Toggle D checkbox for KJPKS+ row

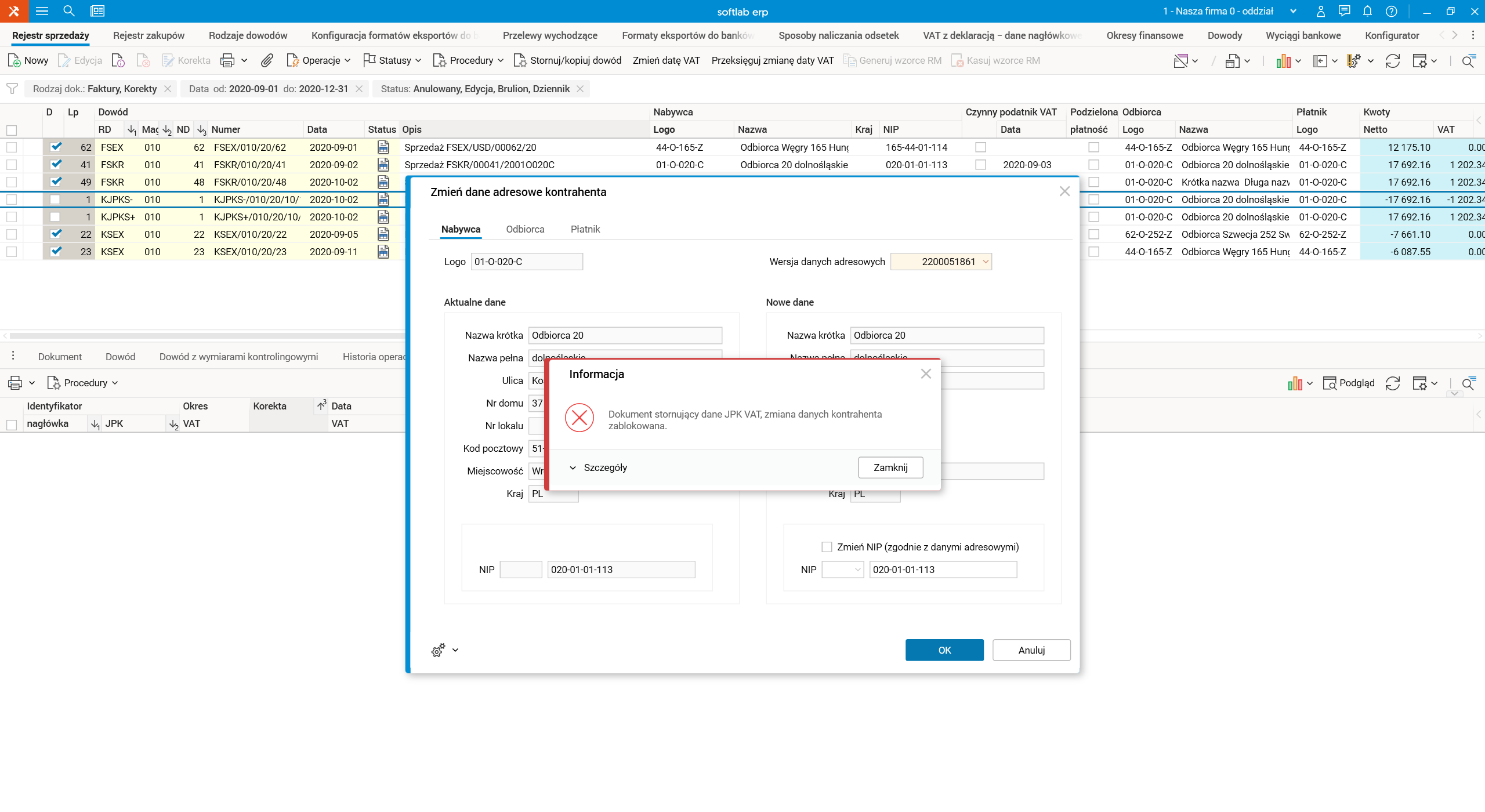tap(55, 217)
